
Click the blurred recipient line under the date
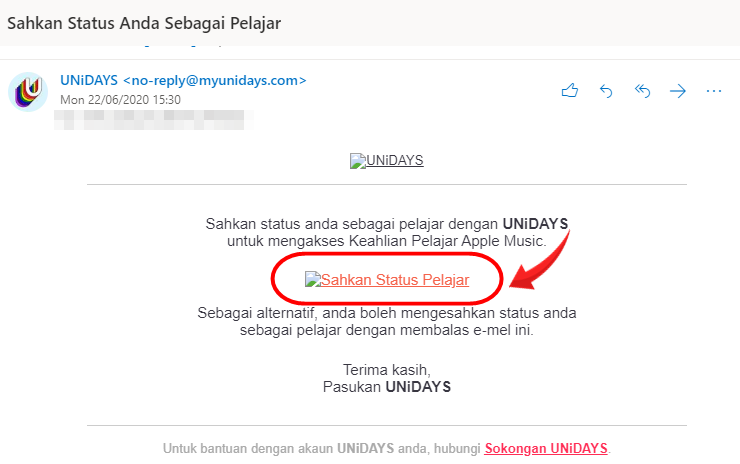point(153,119)
